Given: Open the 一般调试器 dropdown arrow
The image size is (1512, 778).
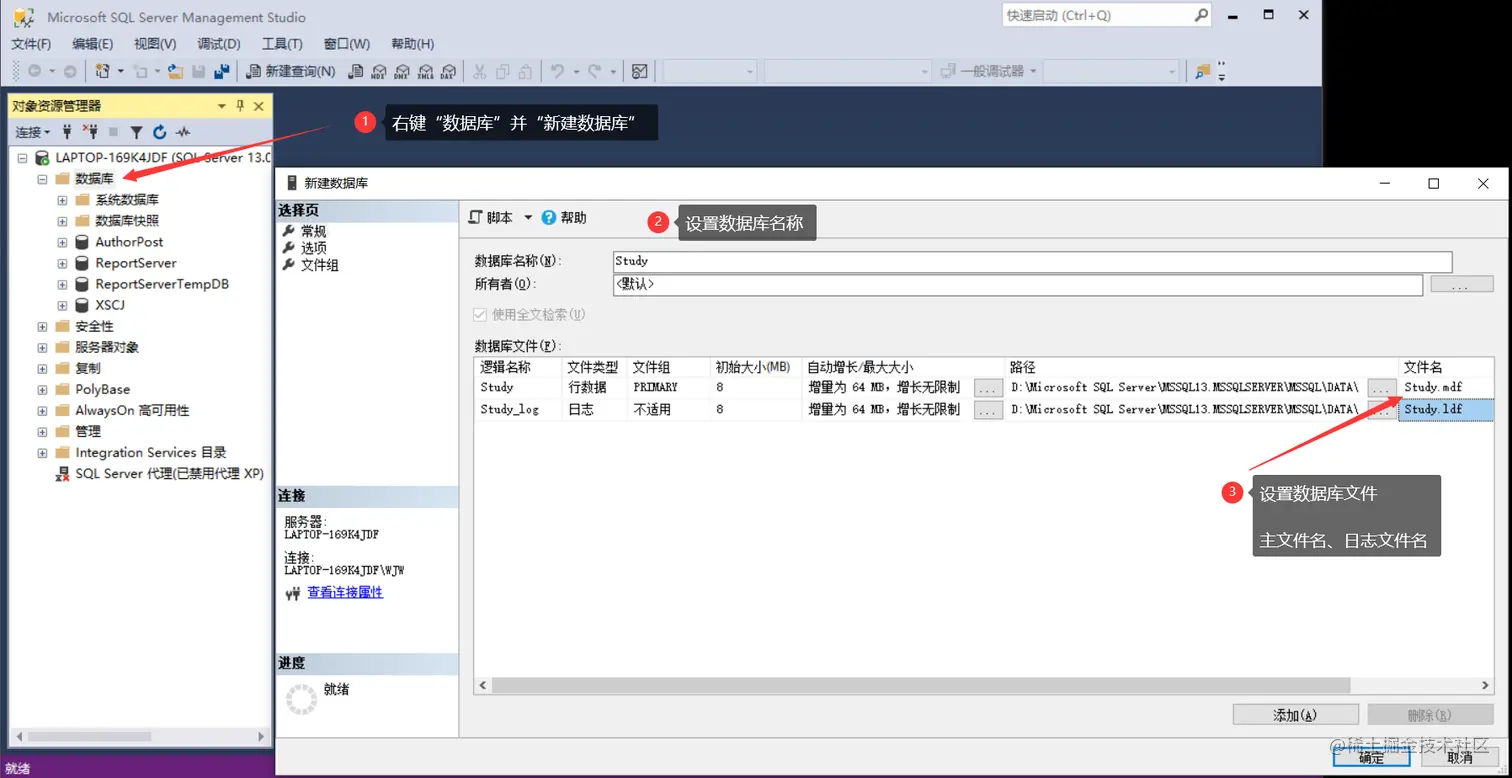Looking at the screenshot, I should pos(1033,71).
